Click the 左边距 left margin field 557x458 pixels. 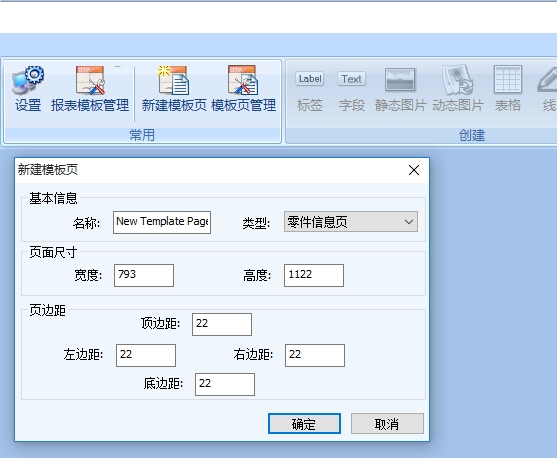tap(146, 355)
